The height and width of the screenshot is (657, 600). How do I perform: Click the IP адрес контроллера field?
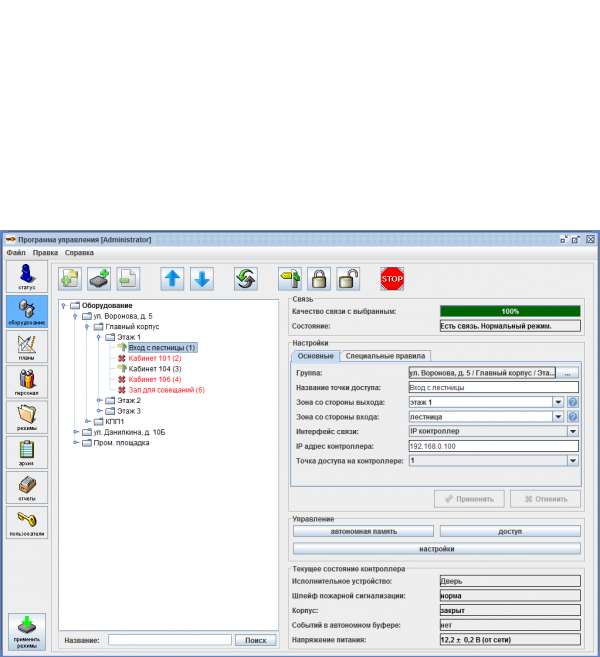point(493,446)
